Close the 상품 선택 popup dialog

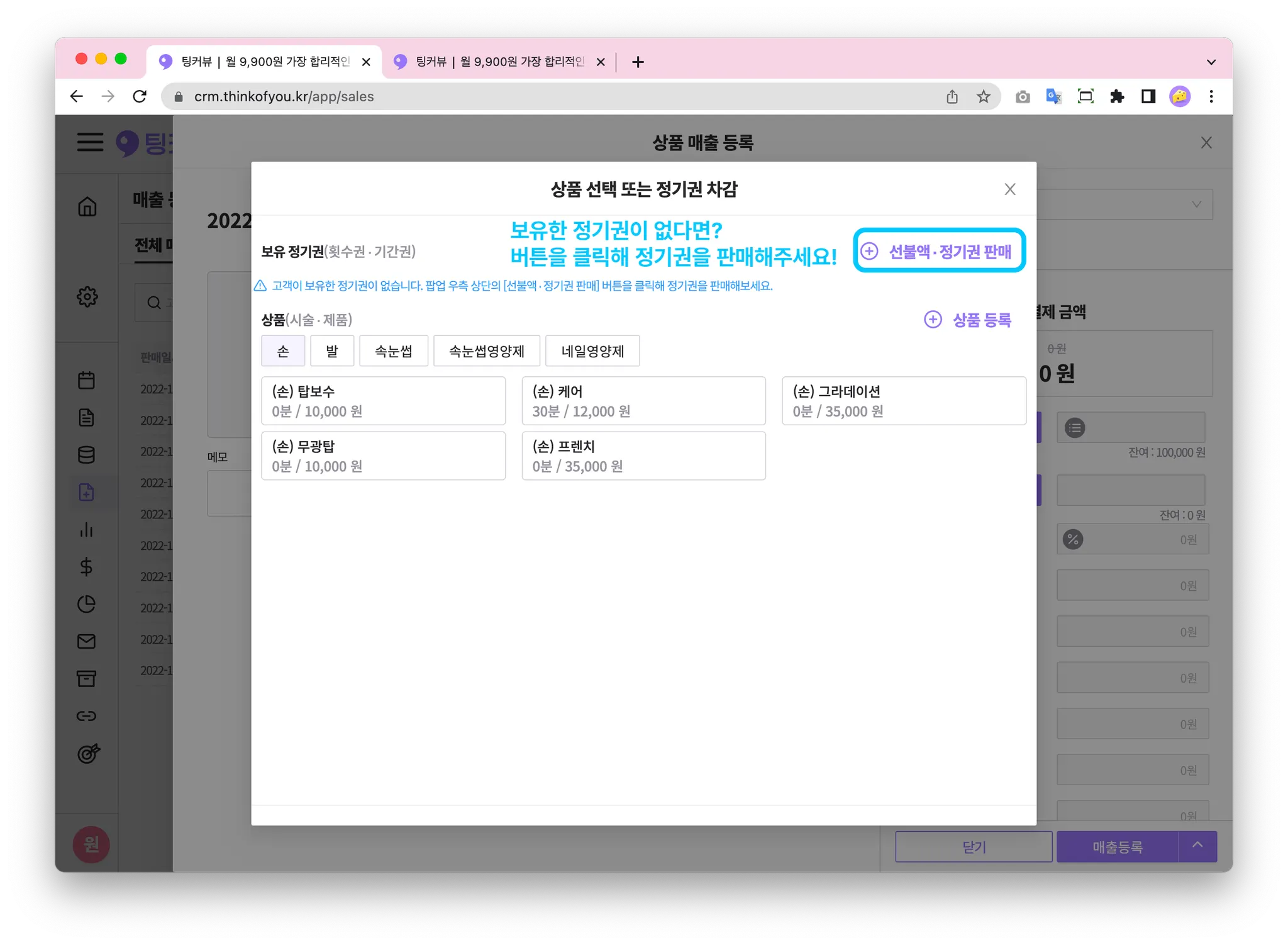[x=1010, y=189]
